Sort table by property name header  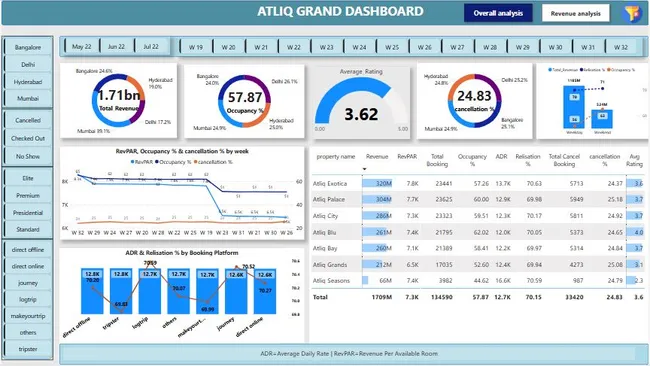point(336,157)
